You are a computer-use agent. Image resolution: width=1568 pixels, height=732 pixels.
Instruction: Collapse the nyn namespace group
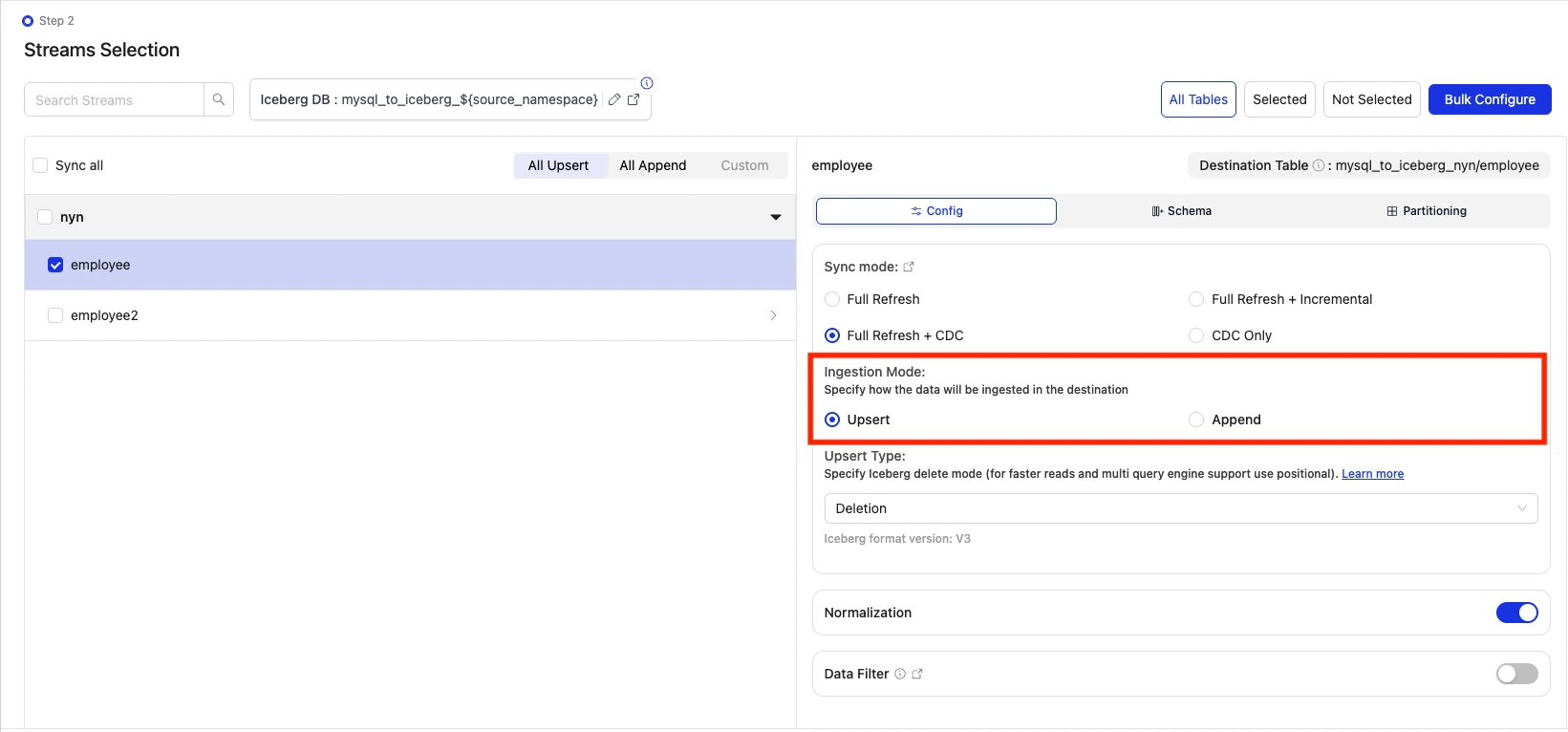click(x=776, y=217)
